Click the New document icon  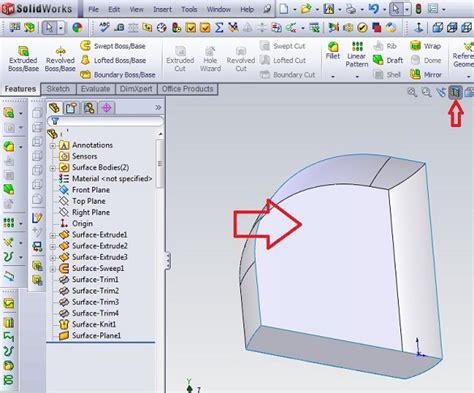pos(284,9)
